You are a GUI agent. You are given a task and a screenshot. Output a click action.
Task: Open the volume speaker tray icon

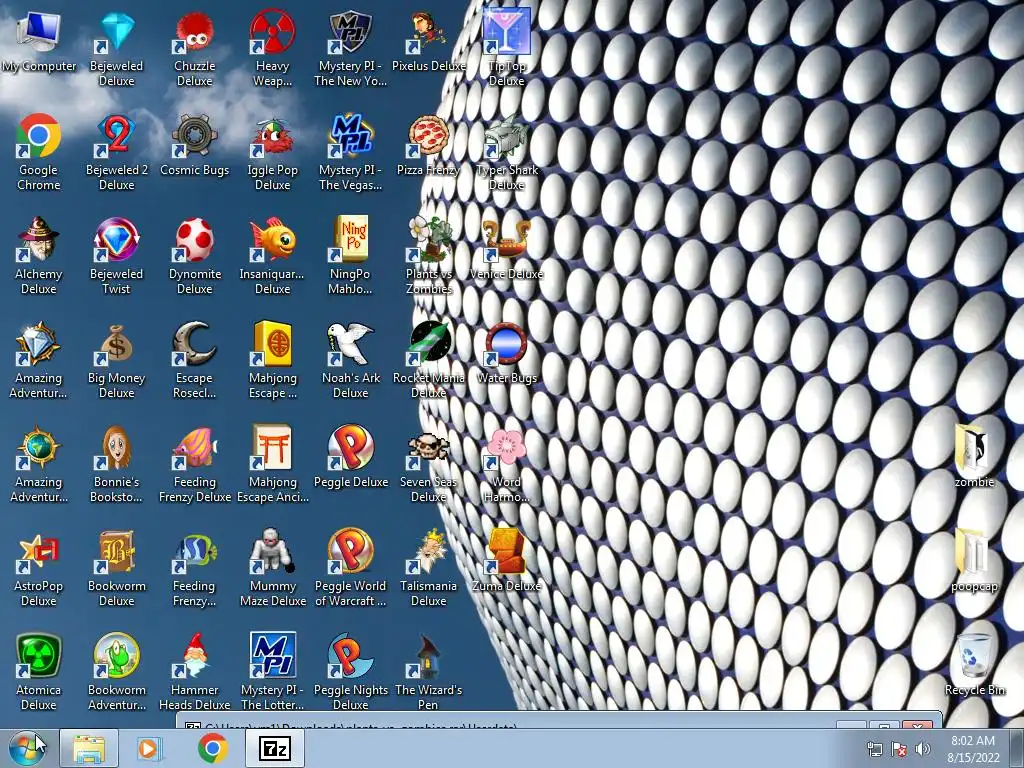pos(923,749)
